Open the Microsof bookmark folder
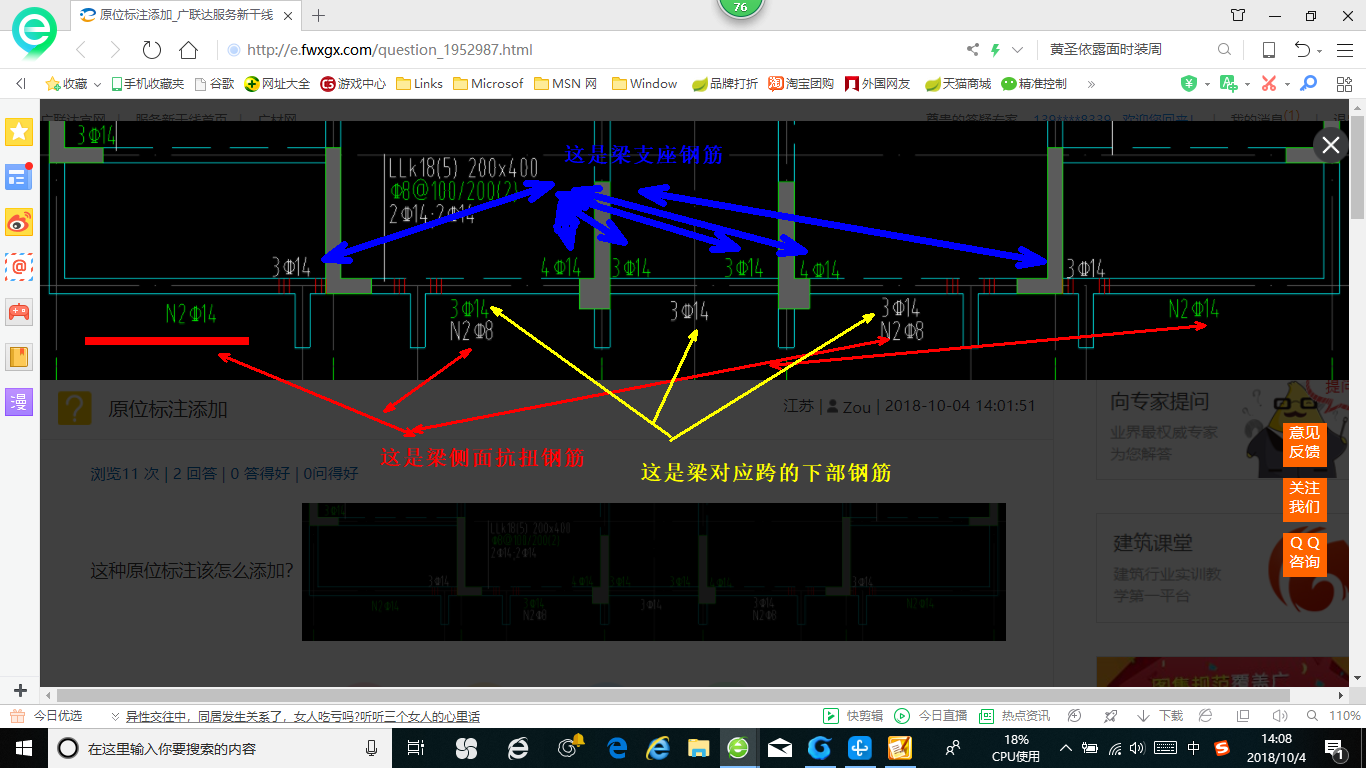The height and width of the screenshot is (768, 1366). [488, 84]
